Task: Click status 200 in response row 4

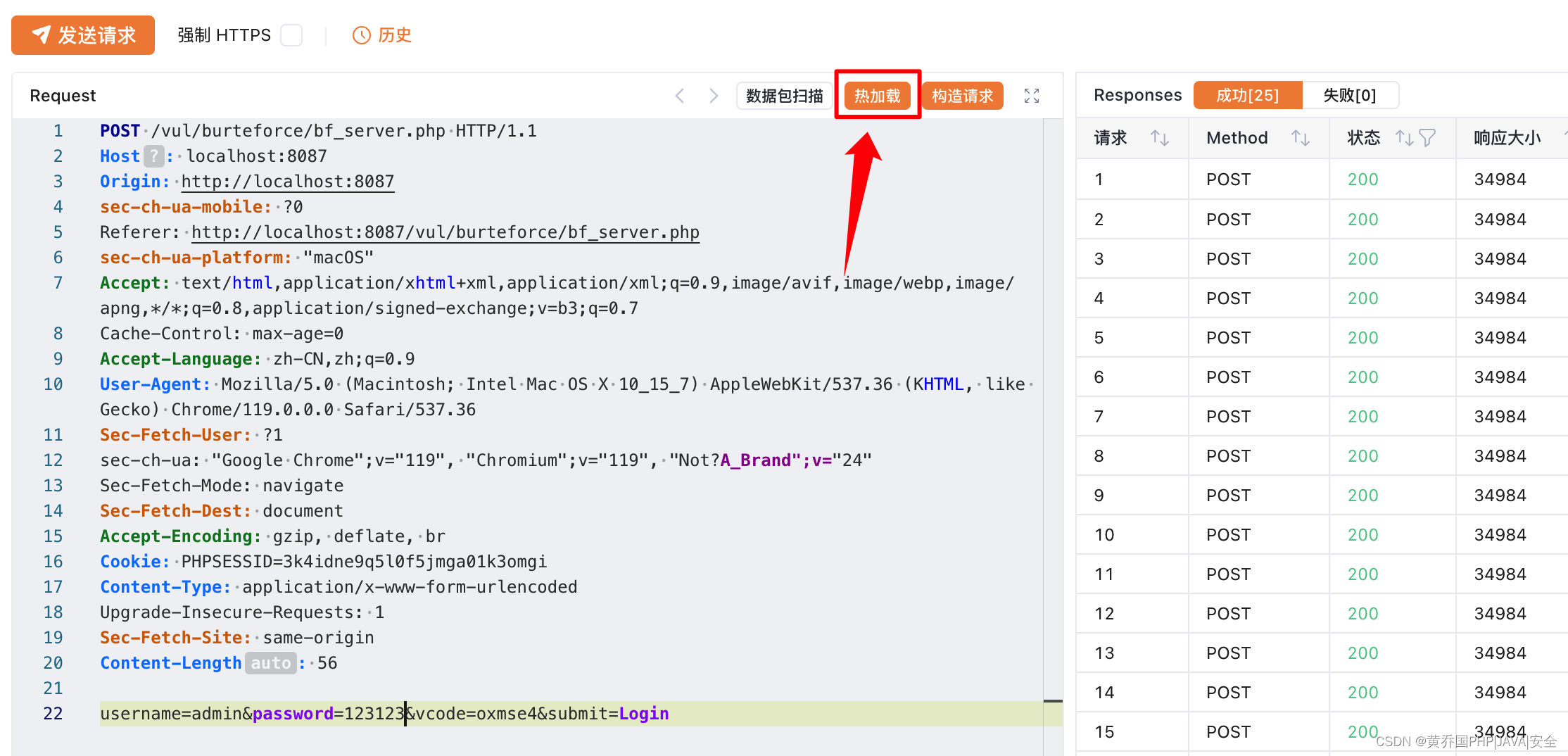Action: click(1362, 298)
